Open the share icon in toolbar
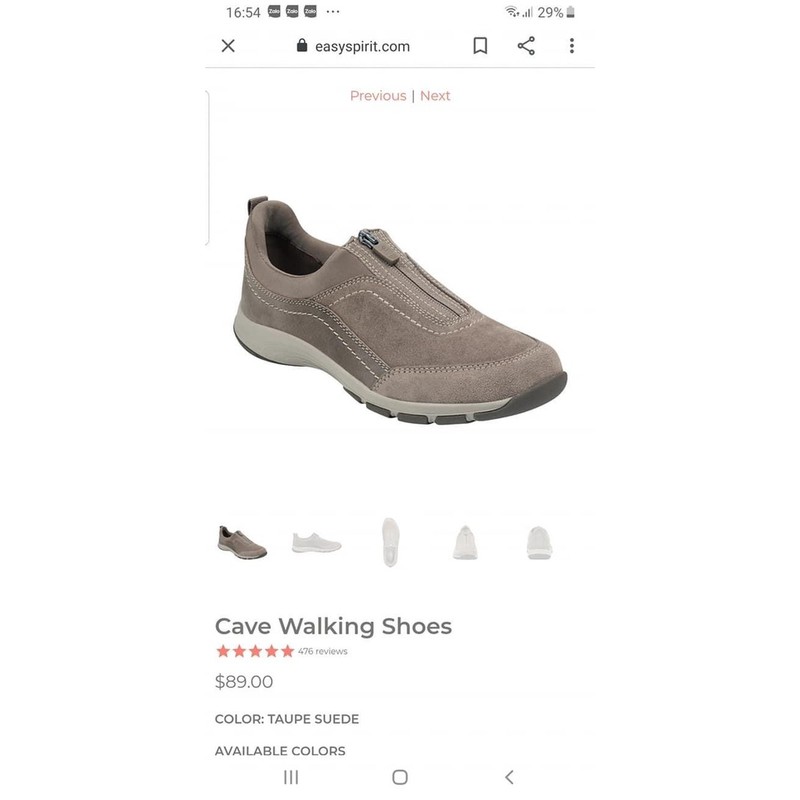Viewport: 800px width, 800px height. pyautogui.click(x=526, y=46)
